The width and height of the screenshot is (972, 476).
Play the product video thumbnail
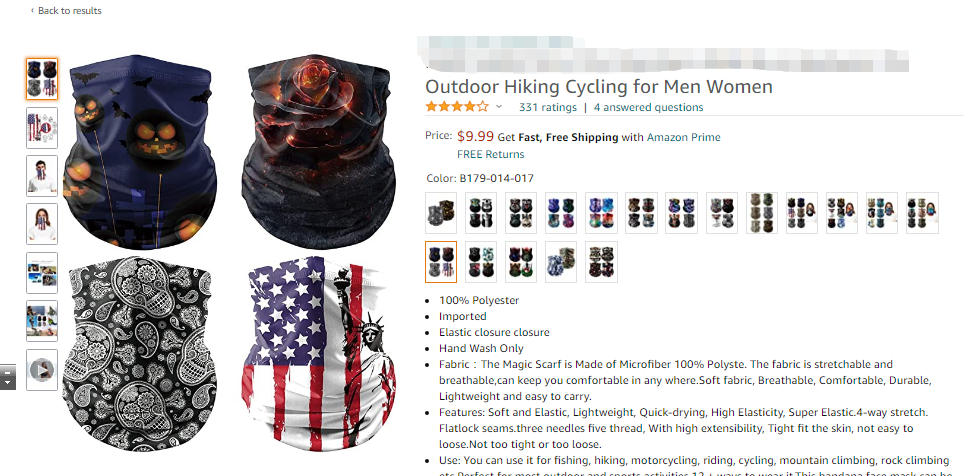click(x=42, y=370)
